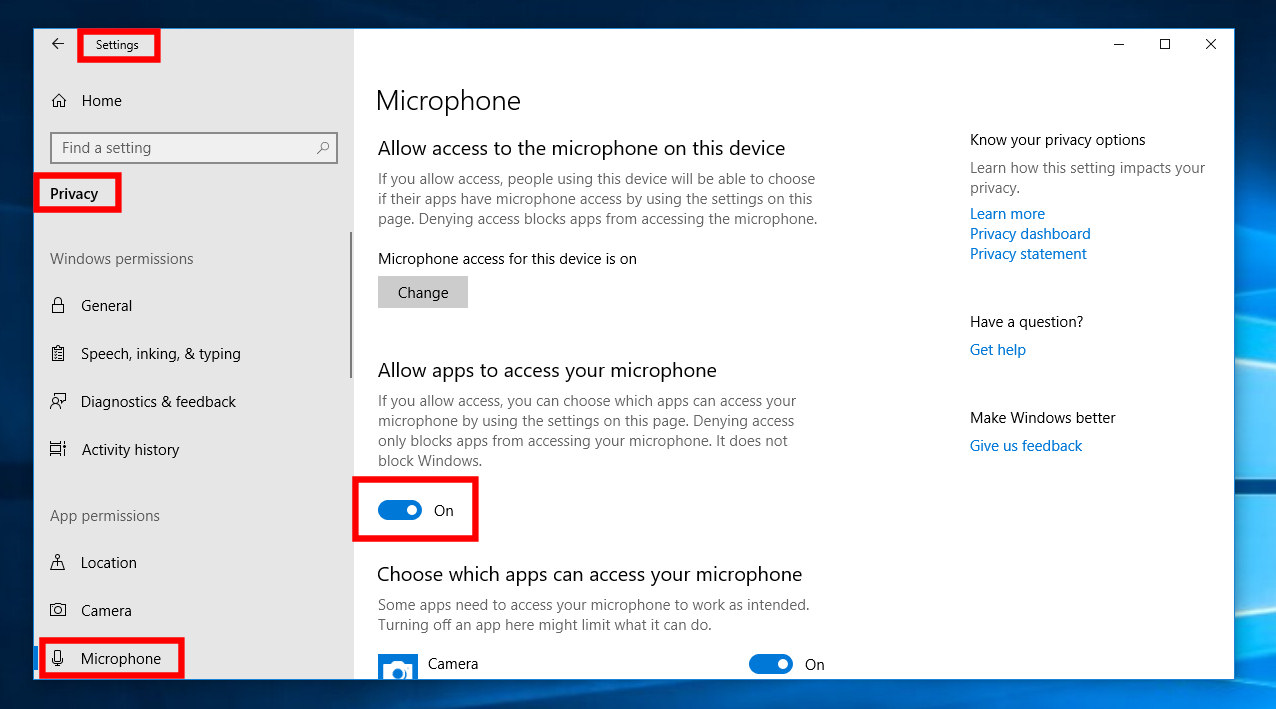Click the clipboard icon for Speech, inking
This screenshot has width=1276, height=709.
tap(59, 354)
